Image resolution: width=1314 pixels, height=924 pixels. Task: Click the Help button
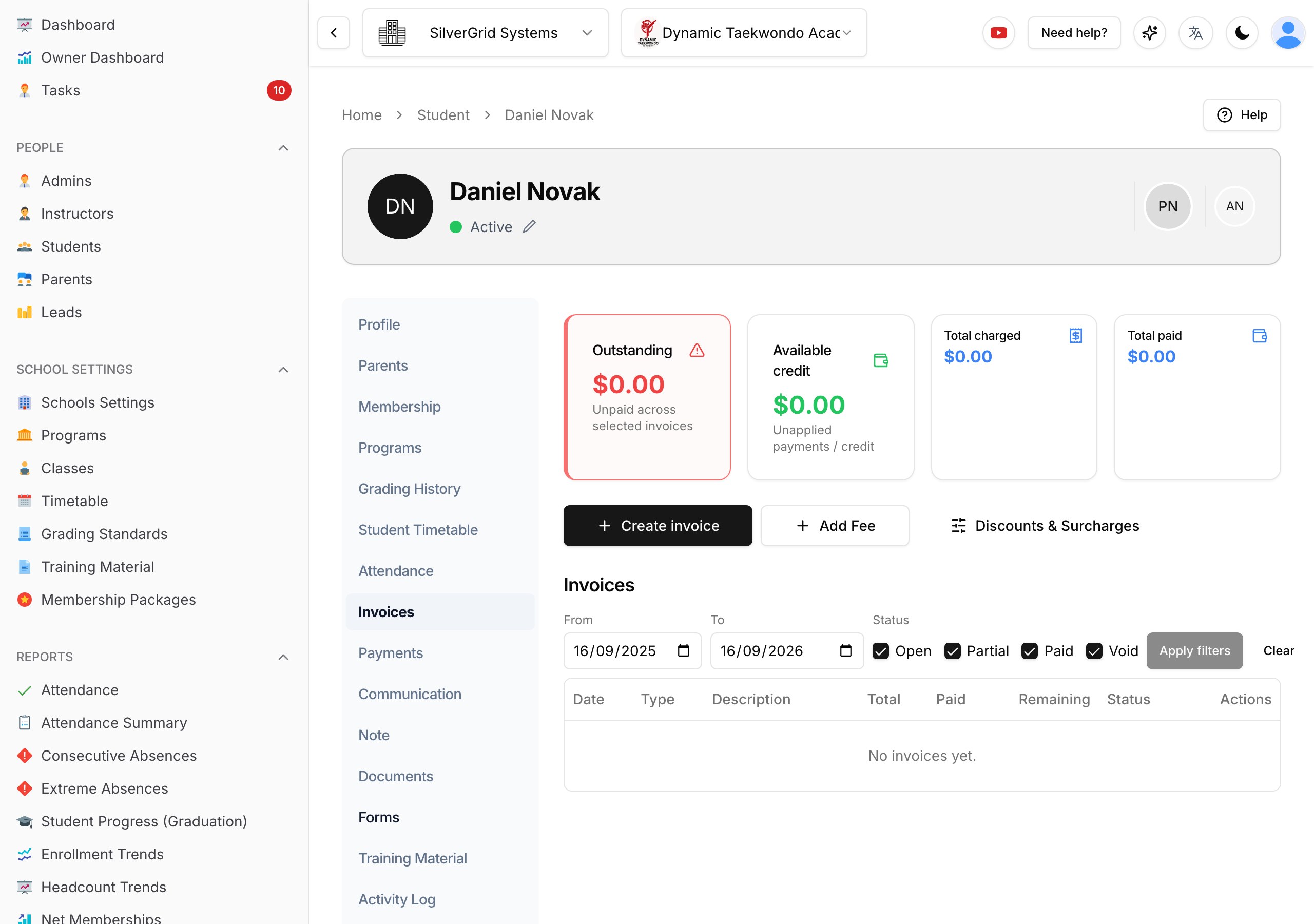click(1242, 115)
